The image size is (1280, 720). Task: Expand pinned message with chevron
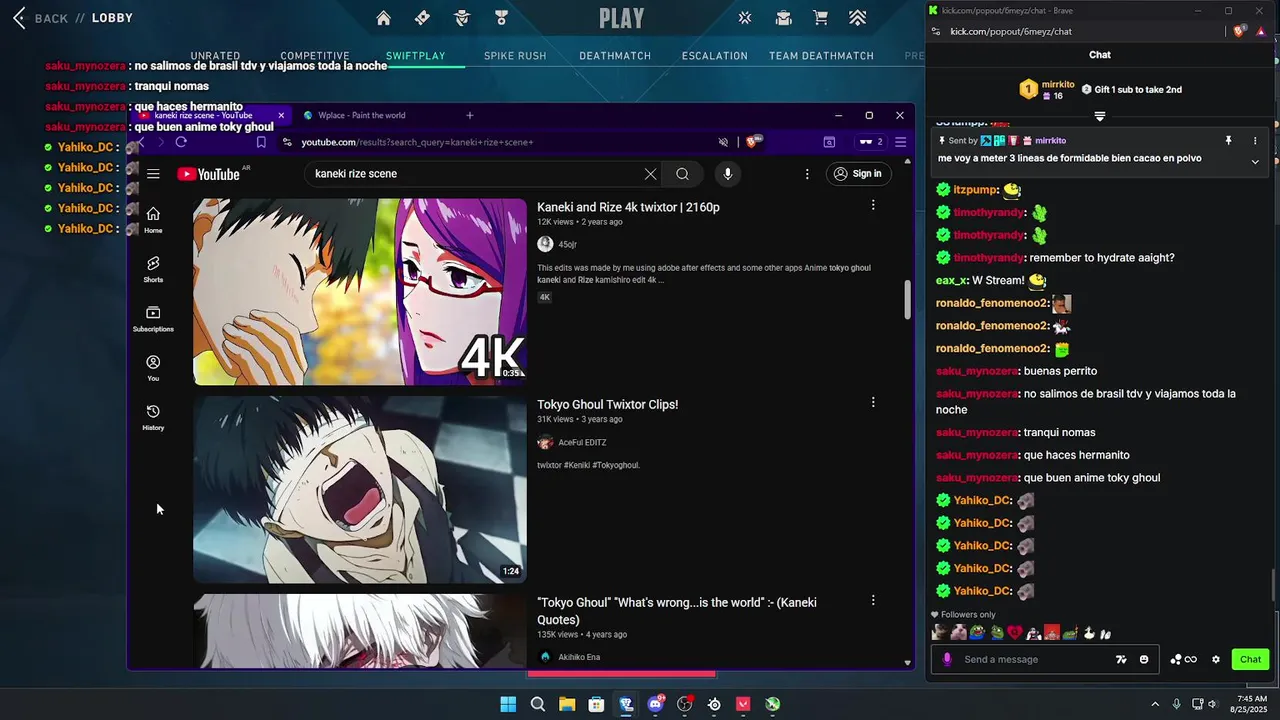coord(1255,162)
